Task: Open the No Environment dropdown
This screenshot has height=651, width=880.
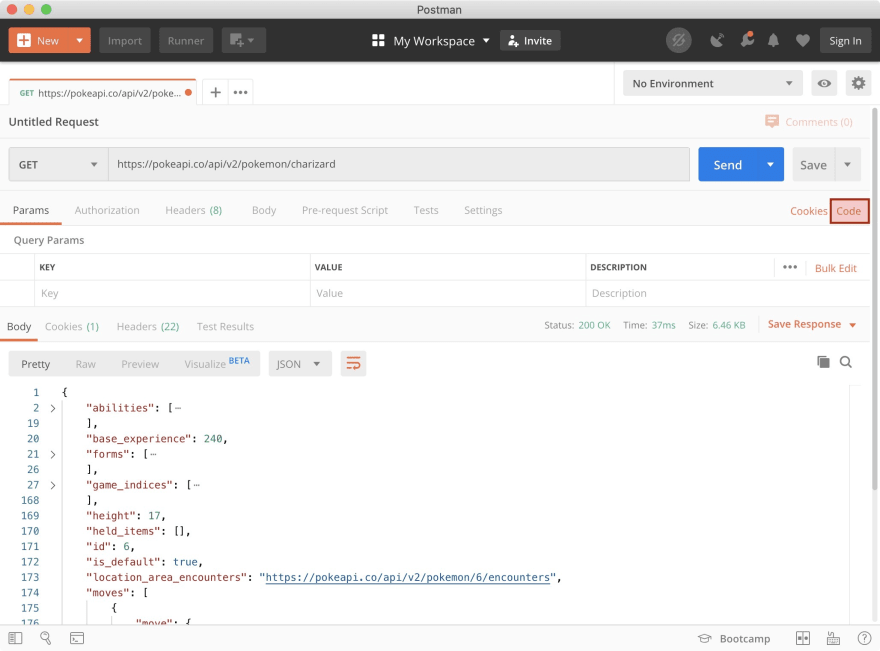Action: pyautogui.click(x=713, y=83)
